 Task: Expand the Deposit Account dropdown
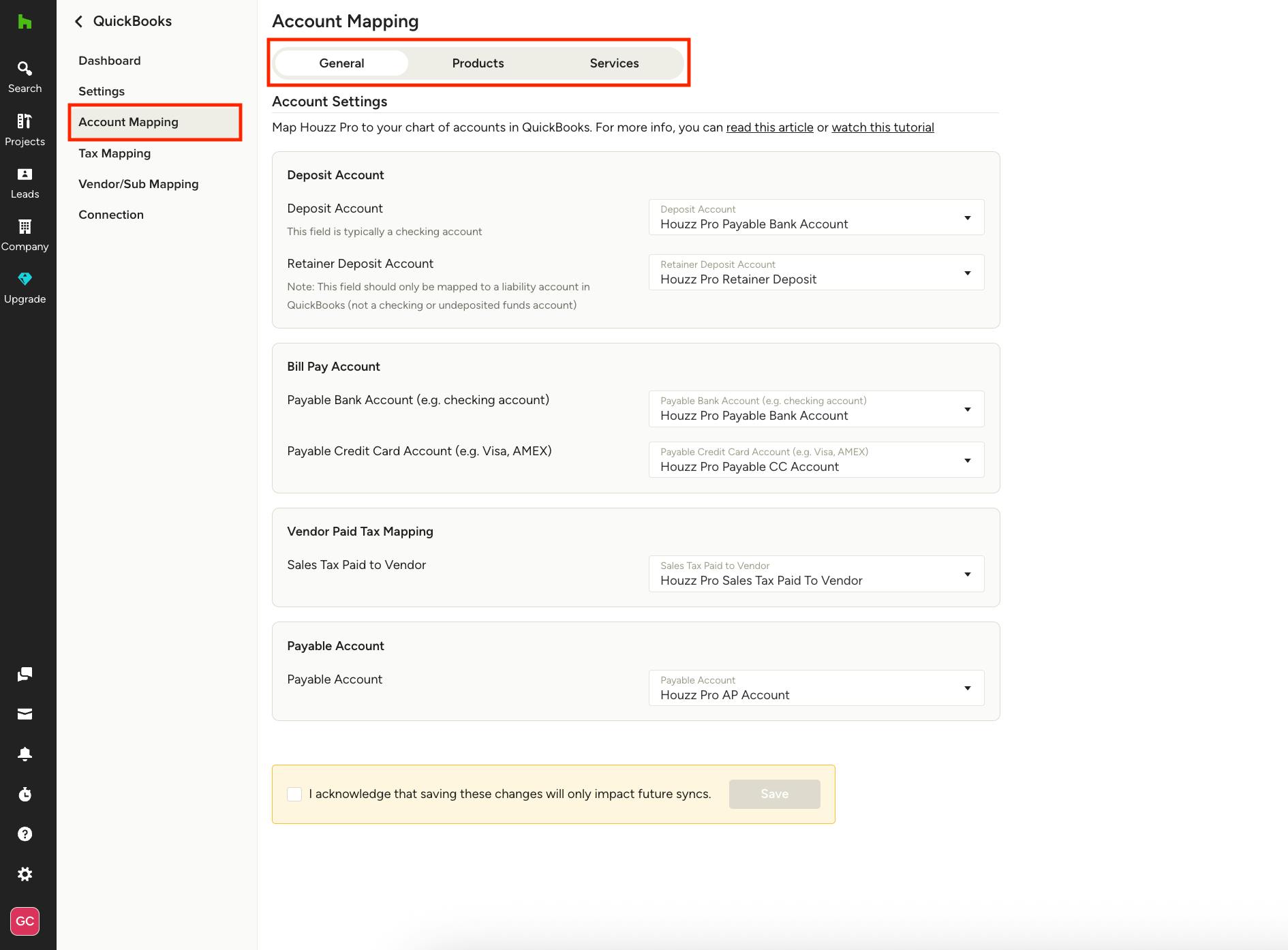coord(816,217)
